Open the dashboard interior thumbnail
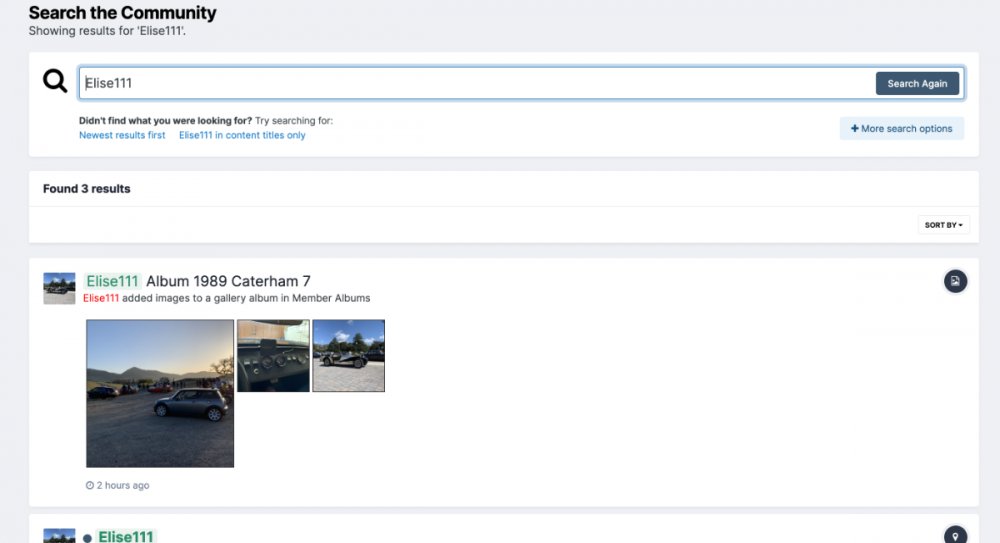Viewport: 1000px width, 543px height. tap(273, 355)
